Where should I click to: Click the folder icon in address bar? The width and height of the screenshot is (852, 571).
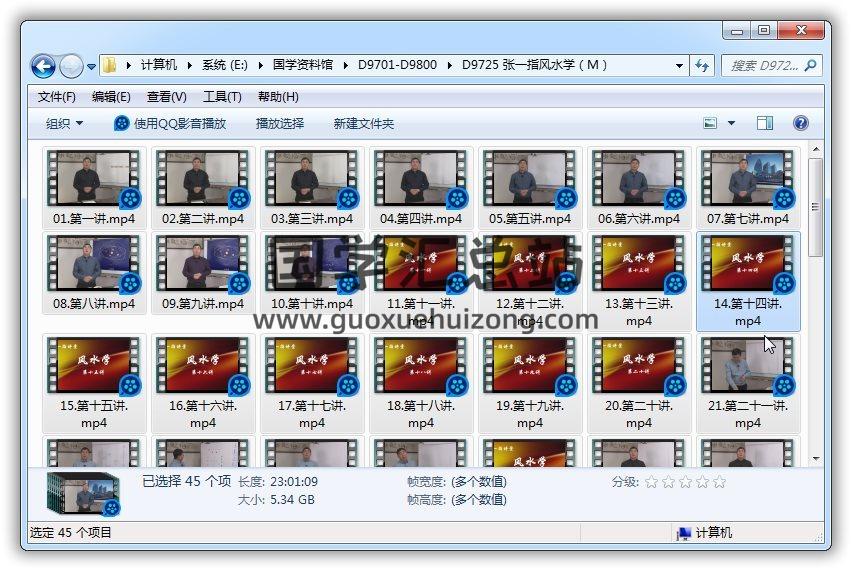(x=109, y=65)
